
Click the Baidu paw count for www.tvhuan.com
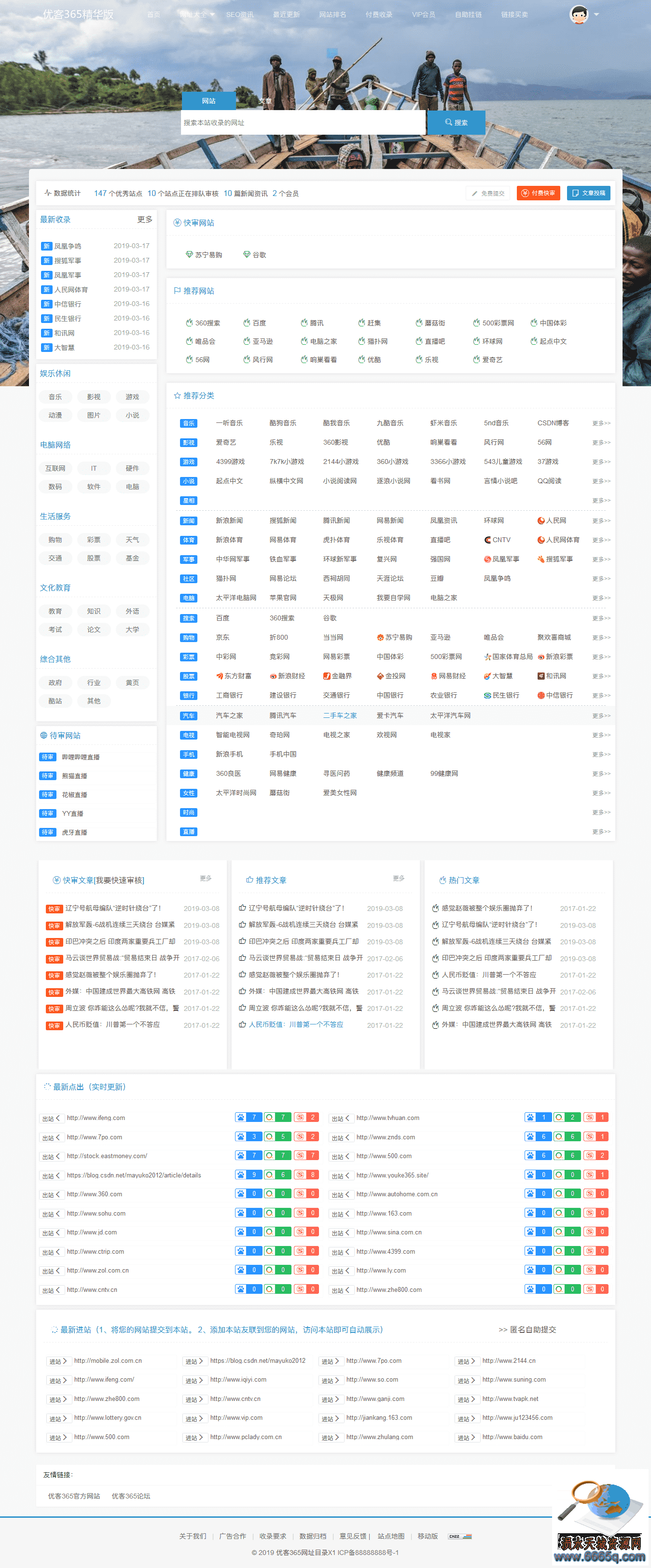(x=539, y=1117)
